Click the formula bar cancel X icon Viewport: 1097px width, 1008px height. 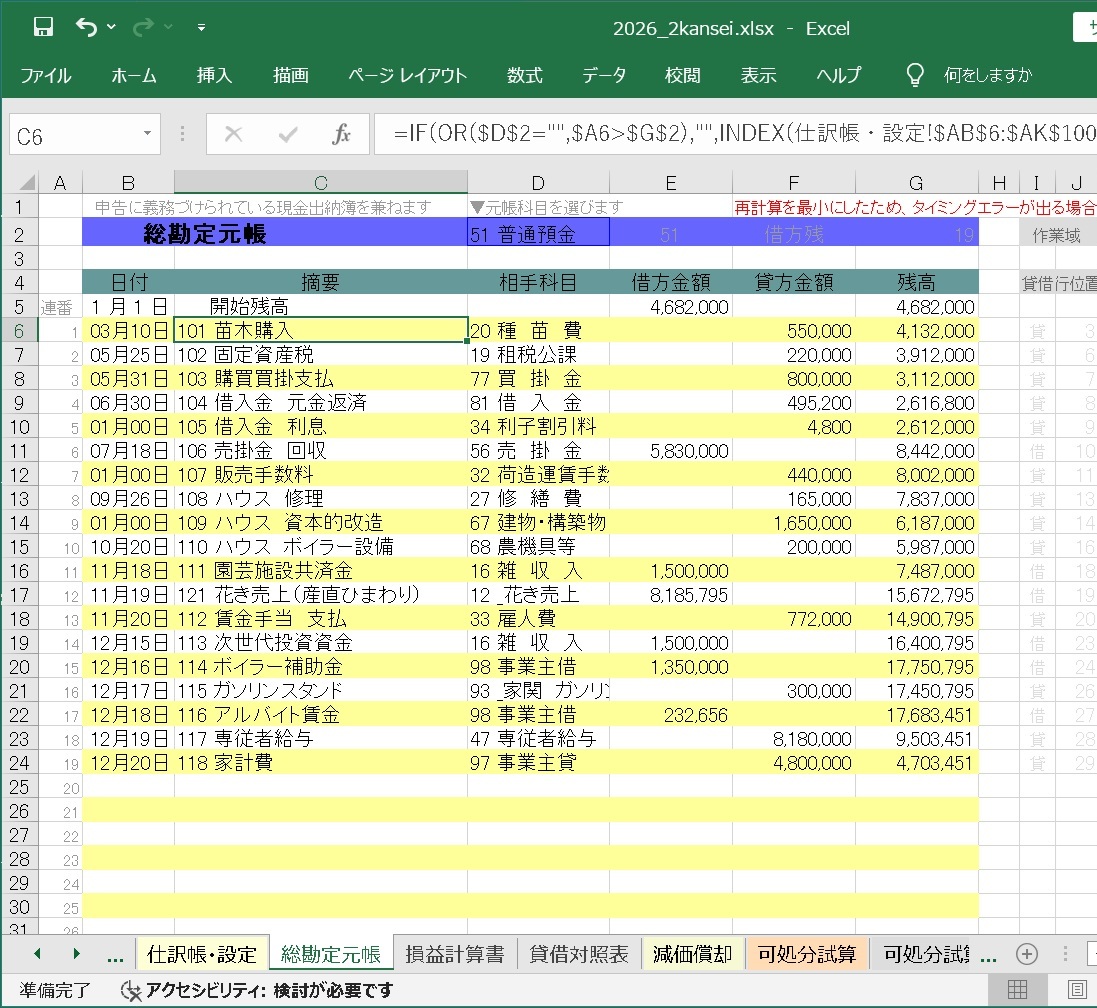tap(234, 135)
